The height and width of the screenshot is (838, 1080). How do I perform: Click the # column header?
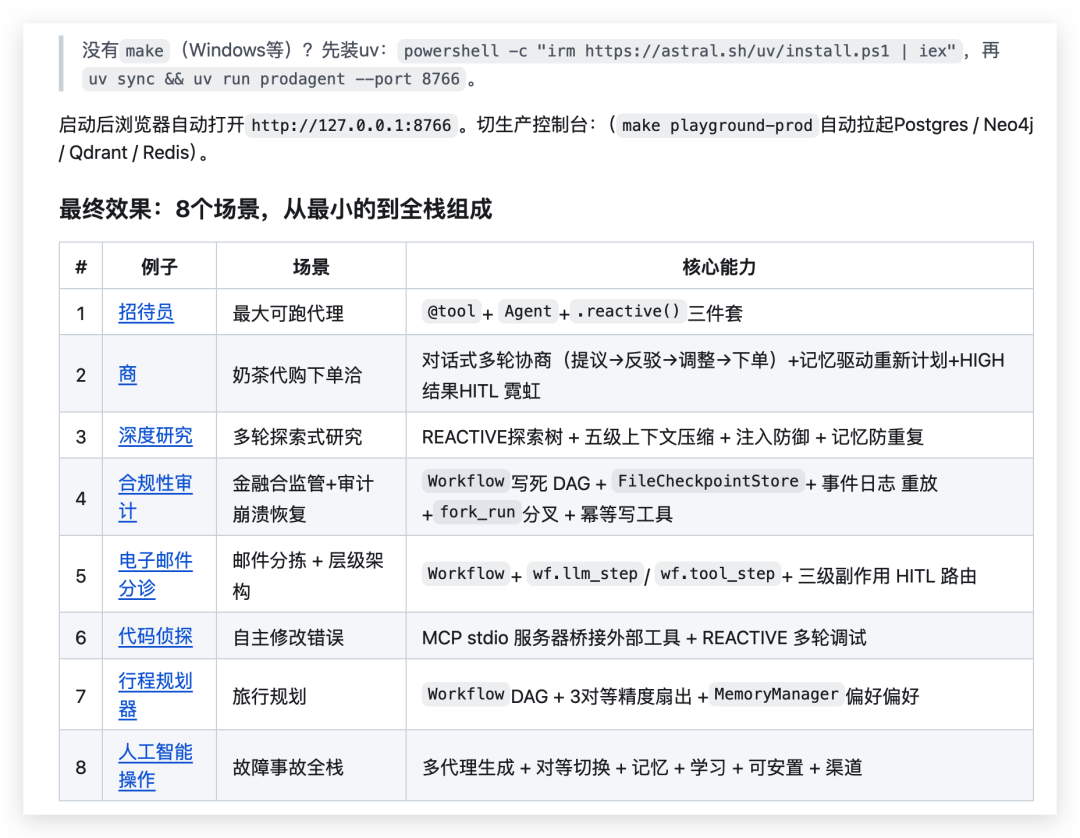[x=81, y=266]
